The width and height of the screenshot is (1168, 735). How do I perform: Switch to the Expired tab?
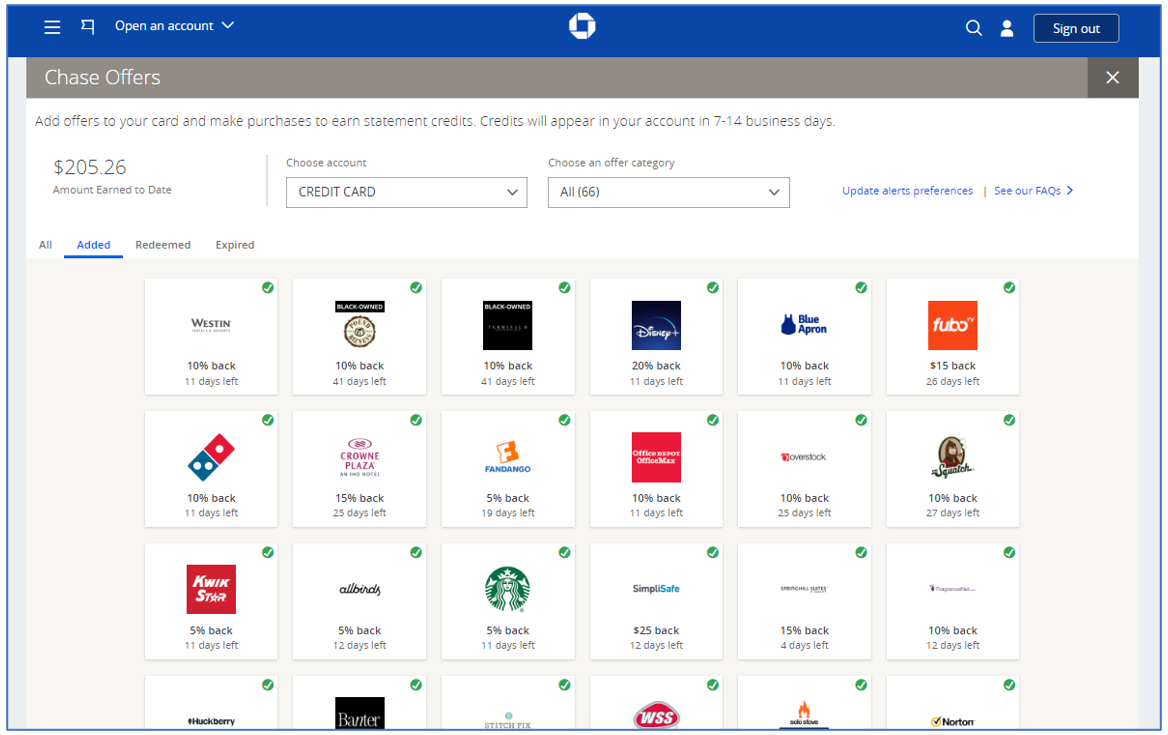coord(235,245)
